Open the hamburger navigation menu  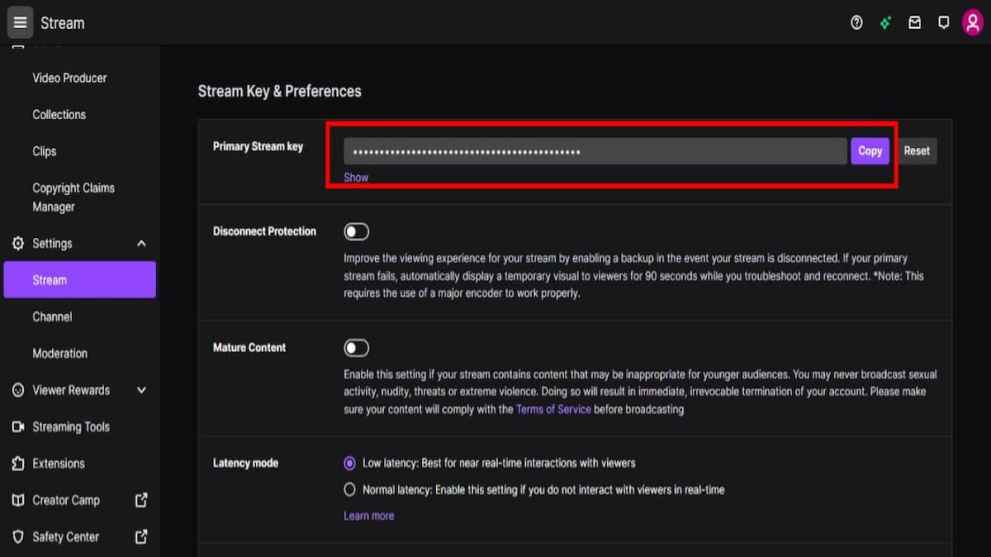point(20,22)
